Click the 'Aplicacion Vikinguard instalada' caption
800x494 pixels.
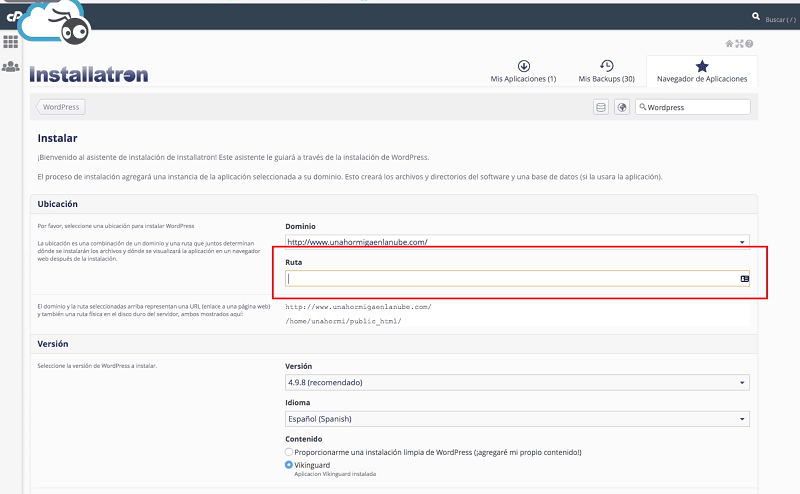point(335,474)
